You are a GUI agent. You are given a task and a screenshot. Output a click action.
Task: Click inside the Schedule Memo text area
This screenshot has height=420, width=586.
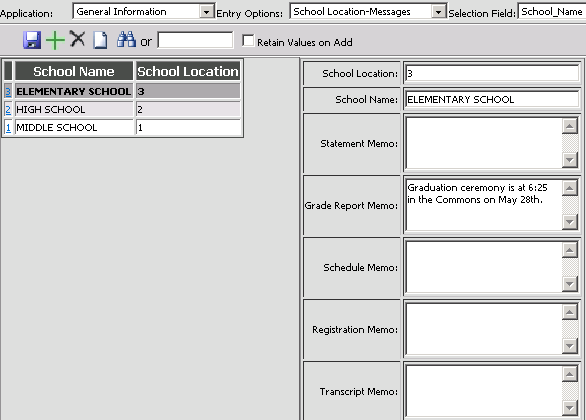pyautogui.click(x=484, y=267)
